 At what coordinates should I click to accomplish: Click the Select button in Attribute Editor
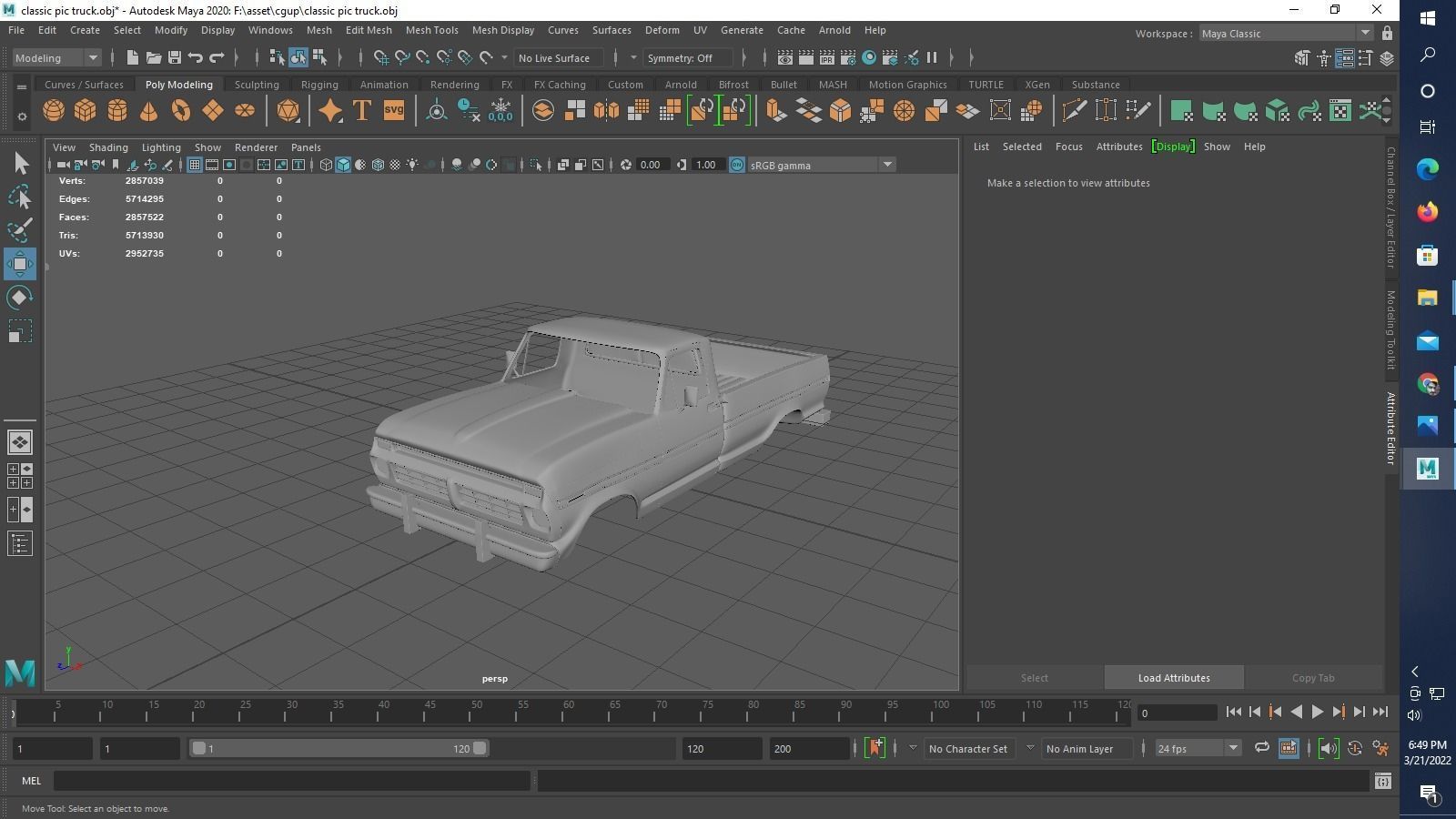coord(1035,678)
